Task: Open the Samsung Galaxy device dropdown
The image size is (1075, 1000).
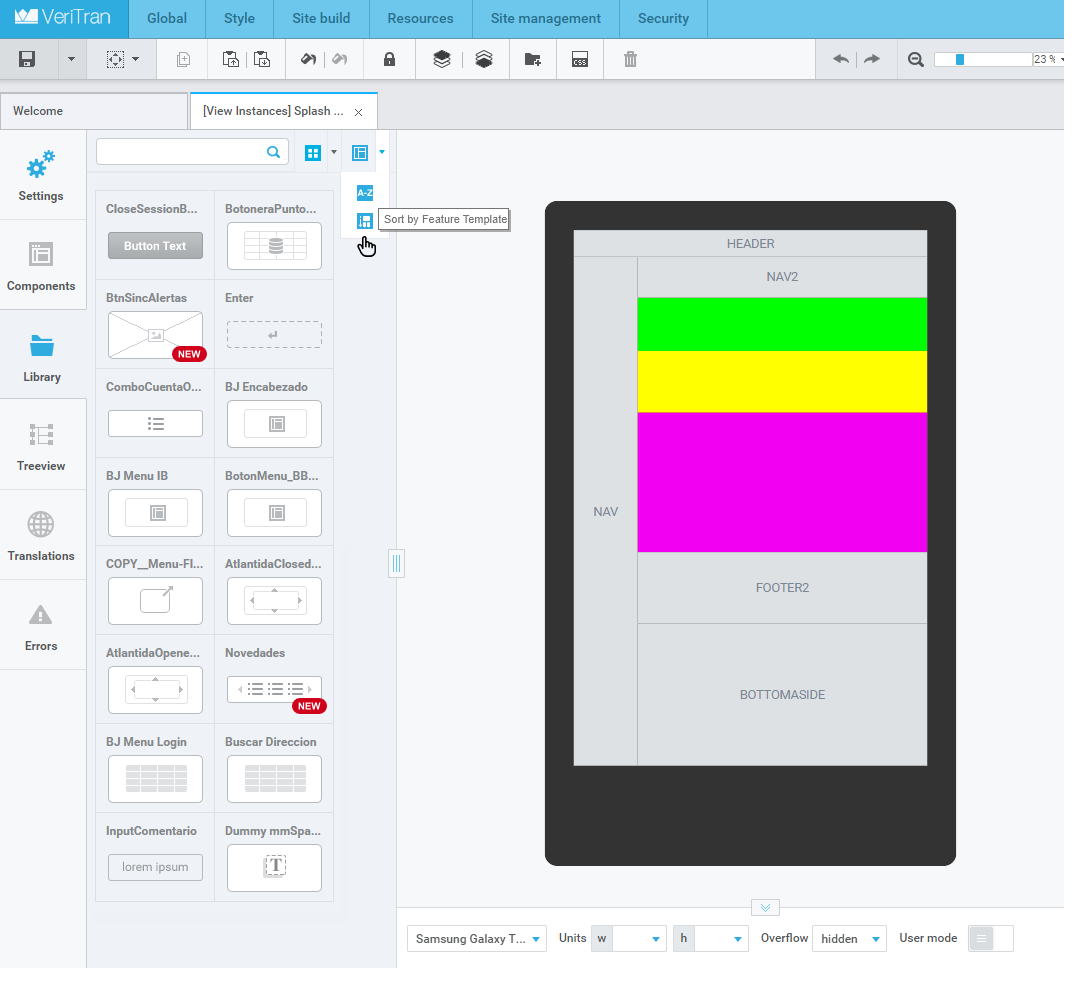Action: (x=476, y=938)
